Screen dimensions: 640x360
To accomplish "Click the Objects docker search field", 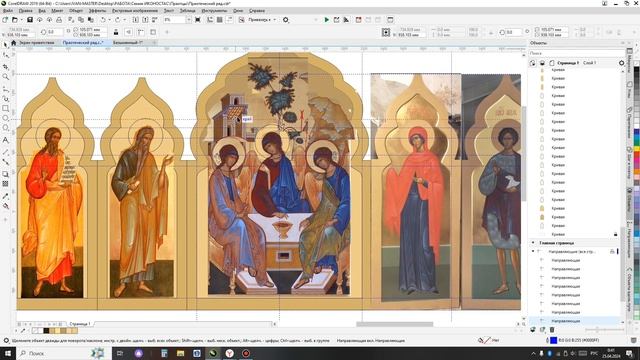I will tap(576, 53).
